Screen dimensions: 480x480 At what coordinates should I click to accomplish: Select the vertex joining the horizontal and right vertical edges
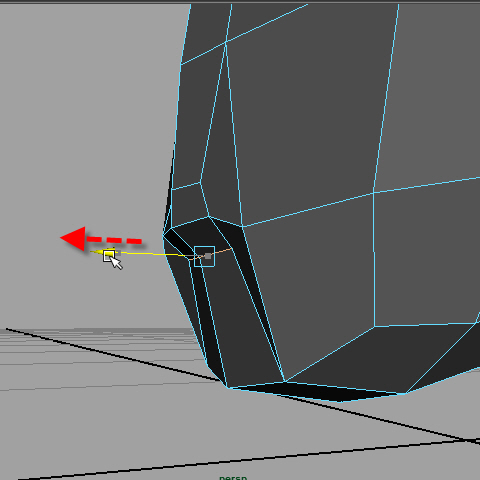(374, 193)
